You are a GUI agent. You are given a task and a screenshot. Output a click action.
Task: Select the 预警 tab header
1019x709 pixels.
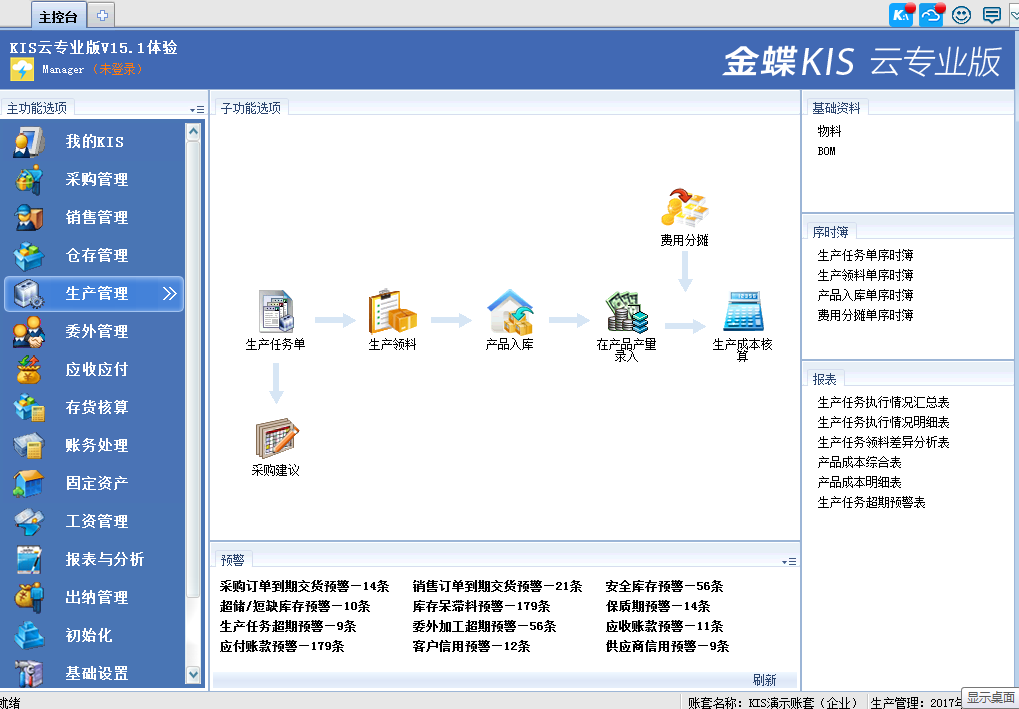coord(233,560)
